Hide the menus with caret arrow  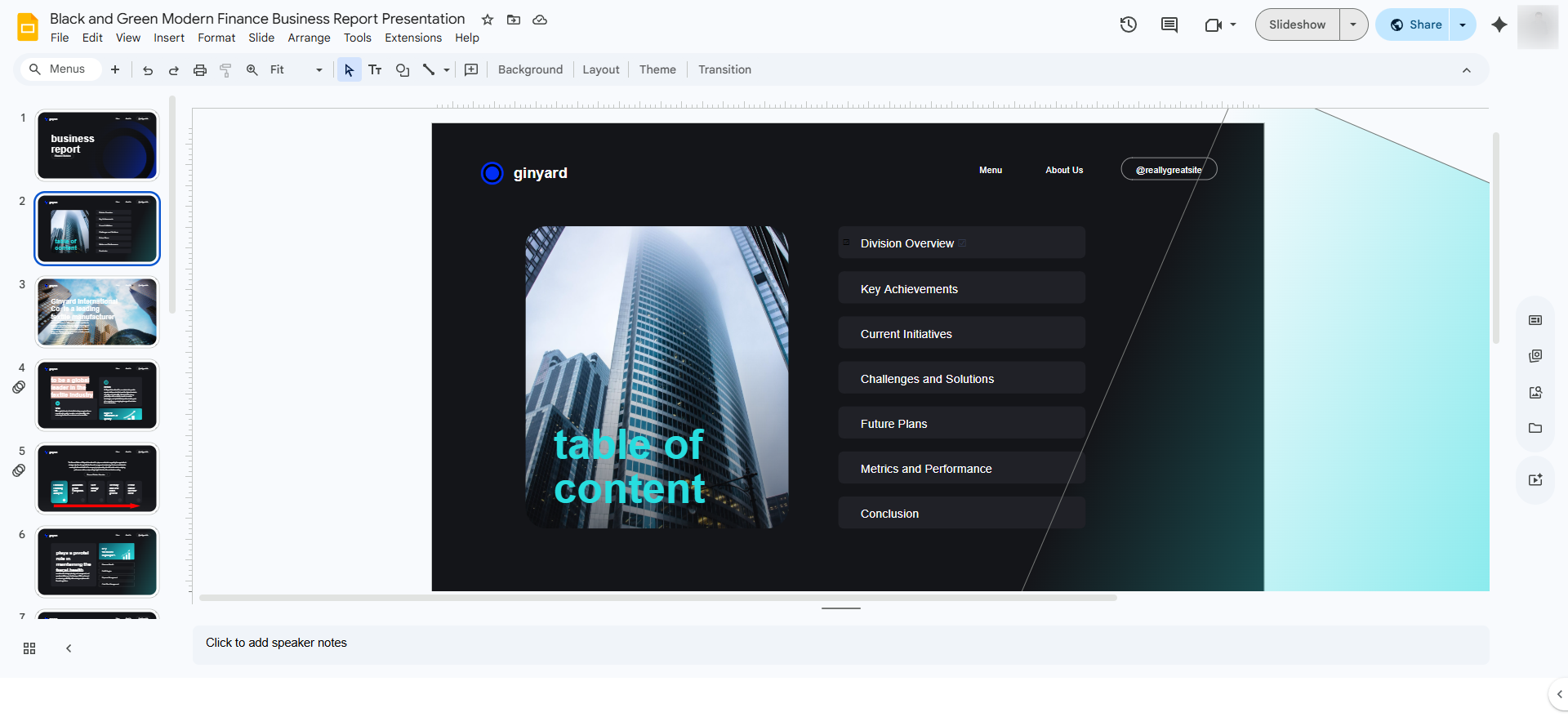1467,70
